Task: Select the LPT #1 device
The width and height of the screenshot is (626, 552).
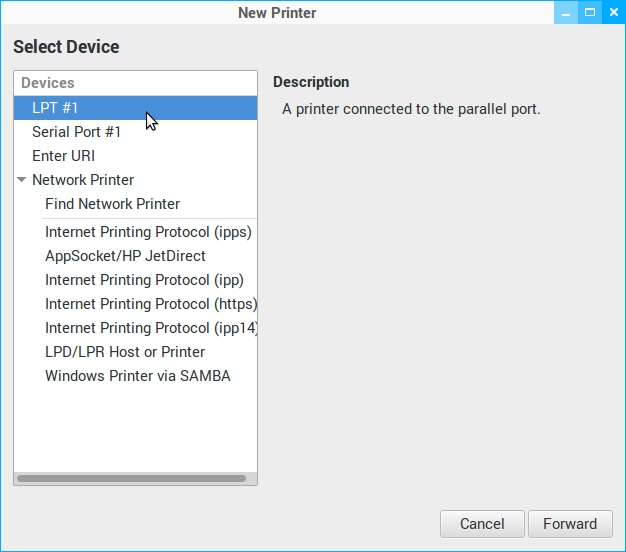Action: 55,108
